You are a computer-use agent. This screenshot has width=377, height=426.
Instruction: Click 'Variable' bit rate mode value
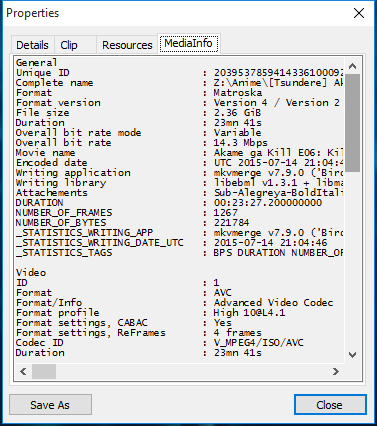pyautogui.click(x=237, y=133)
